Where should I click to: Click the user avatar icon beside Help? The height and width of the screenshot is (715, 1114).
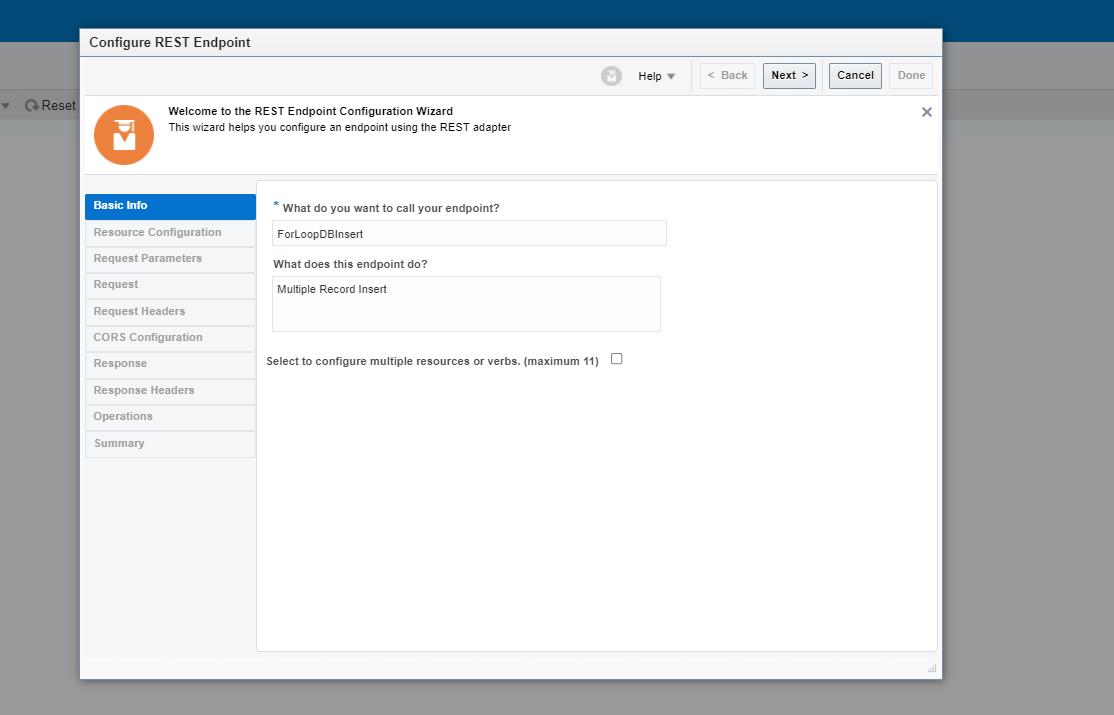(611, 75)
